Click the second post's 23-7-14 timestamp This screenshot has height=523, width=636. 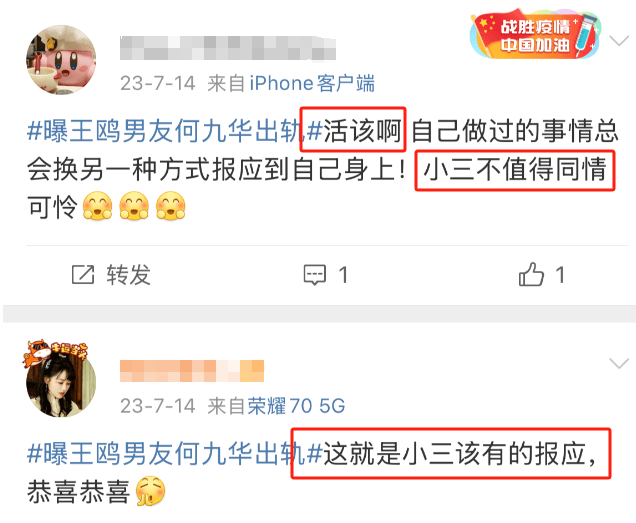(158, 406)
